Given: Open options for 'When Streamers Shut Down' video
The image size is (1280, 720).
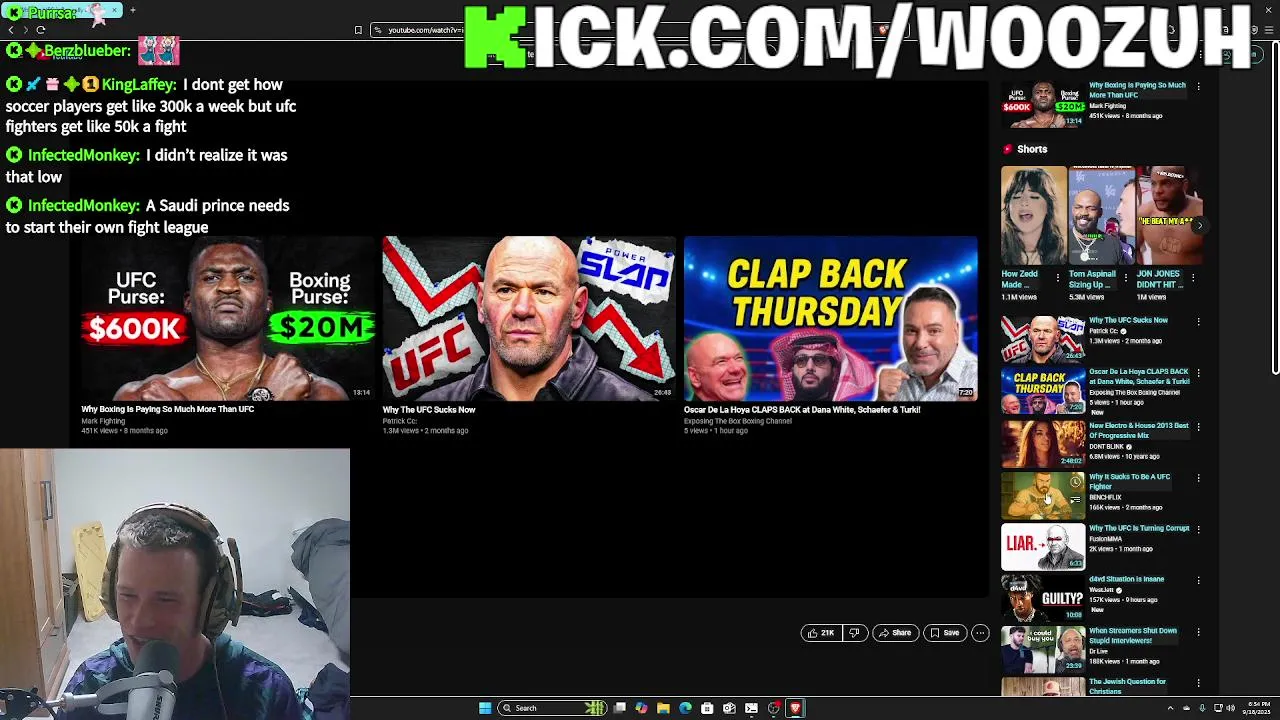Looking at the screenshot, I should pos(1198,633).
